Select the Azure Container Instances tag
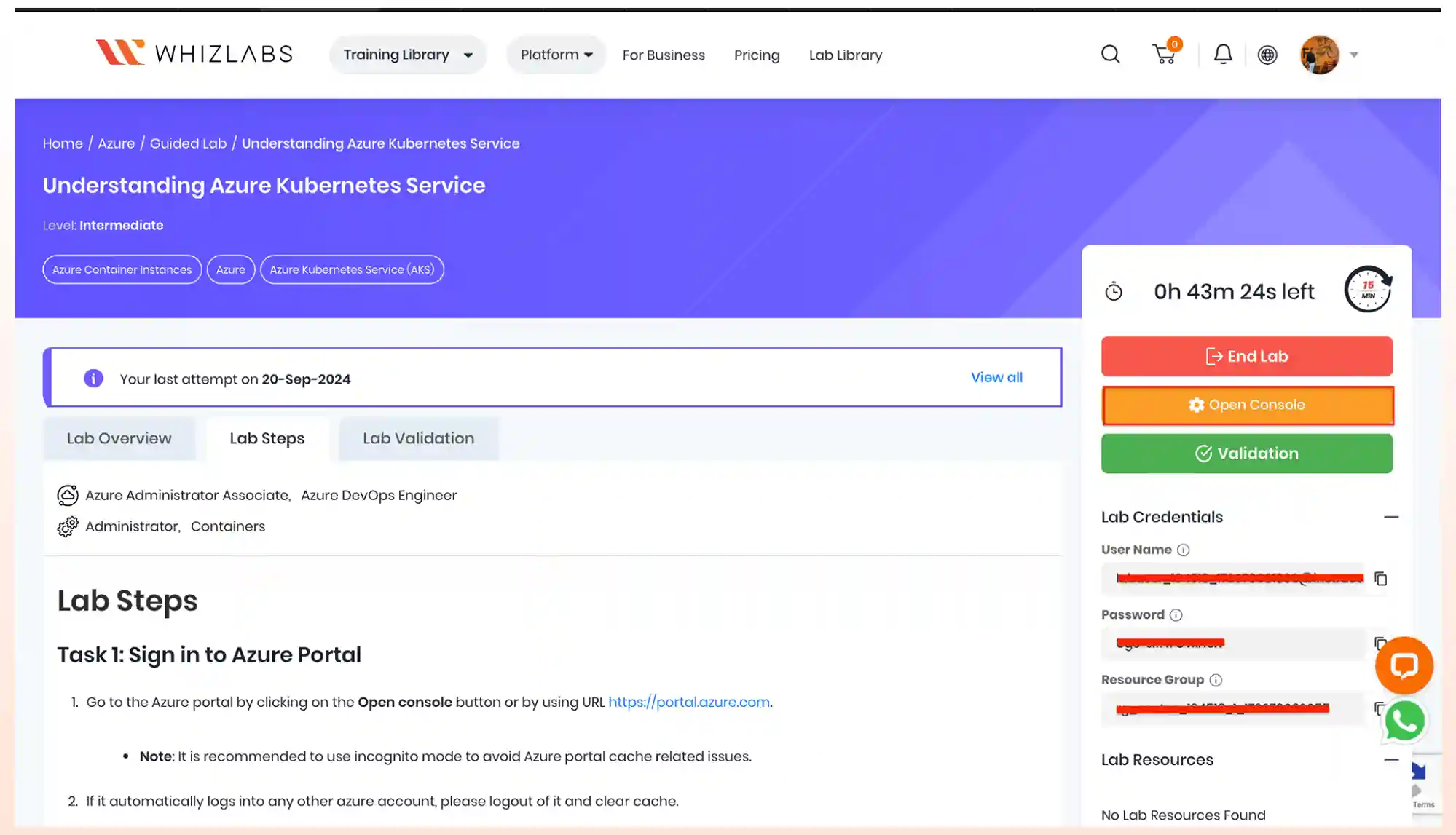This screenshot has height=835, width=1456. (x=122, y=269)
